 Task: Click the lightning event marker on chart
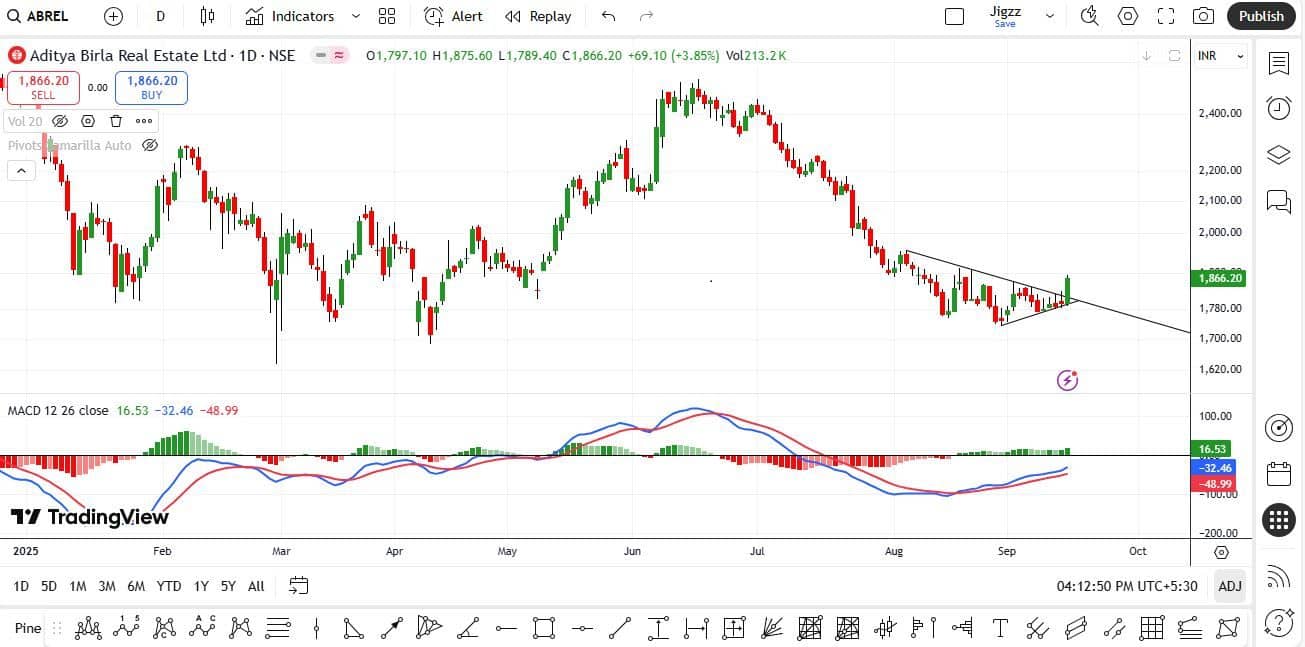click(x=1067, y=380)
